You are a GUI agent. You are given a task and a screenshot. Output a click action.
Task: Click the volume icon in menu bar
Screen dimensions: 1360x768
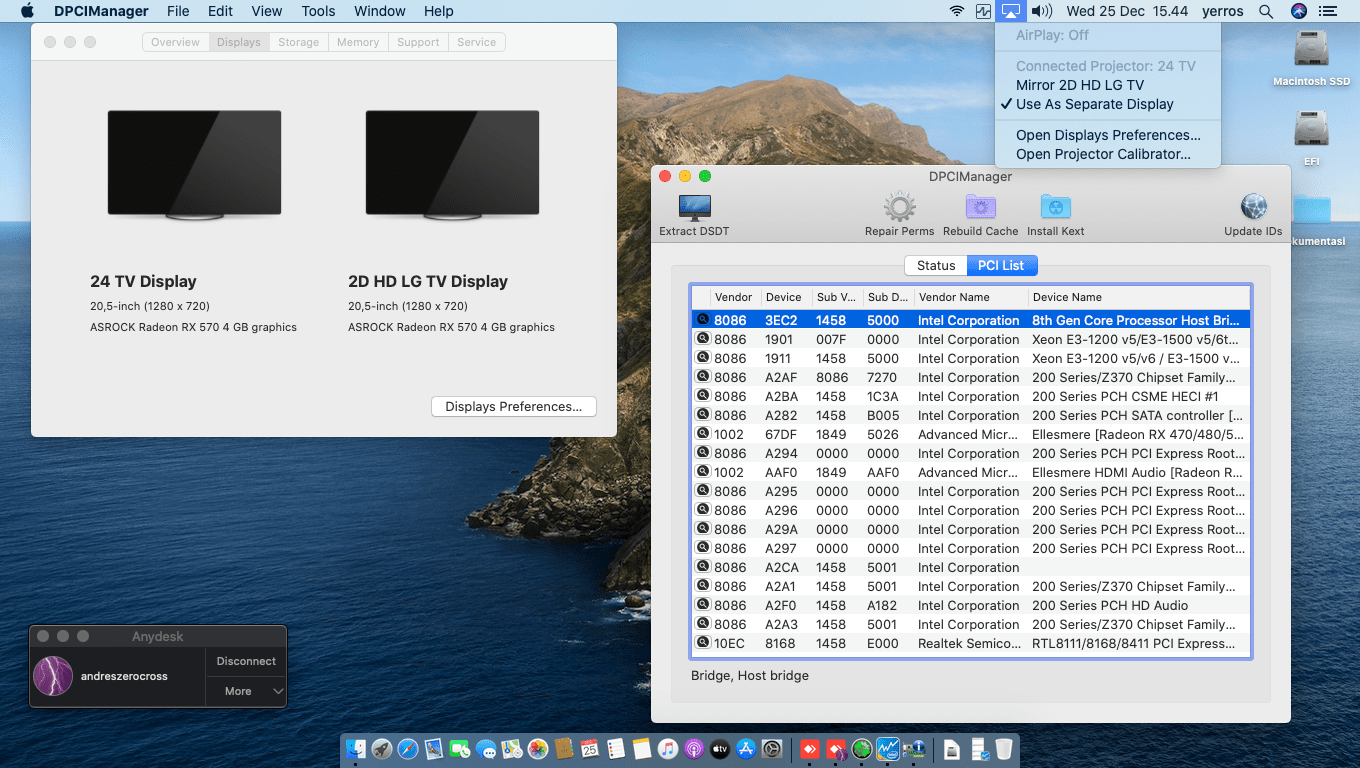tap(1041, 12)
